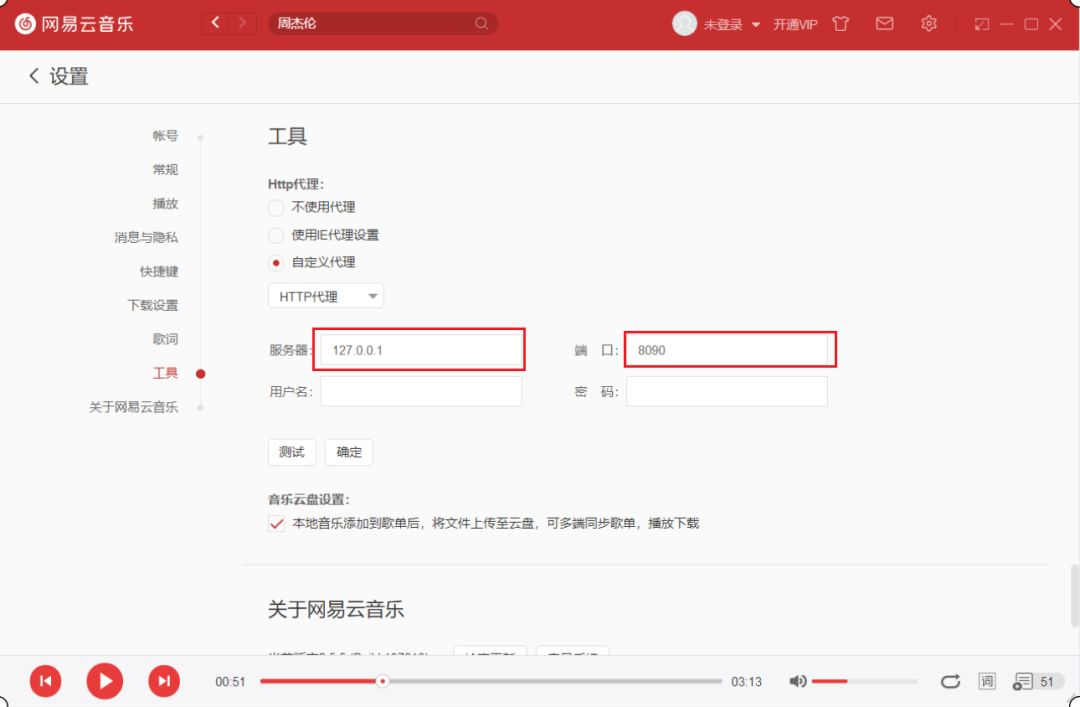
Task: Click the user avatar icon
Action: 684,23
